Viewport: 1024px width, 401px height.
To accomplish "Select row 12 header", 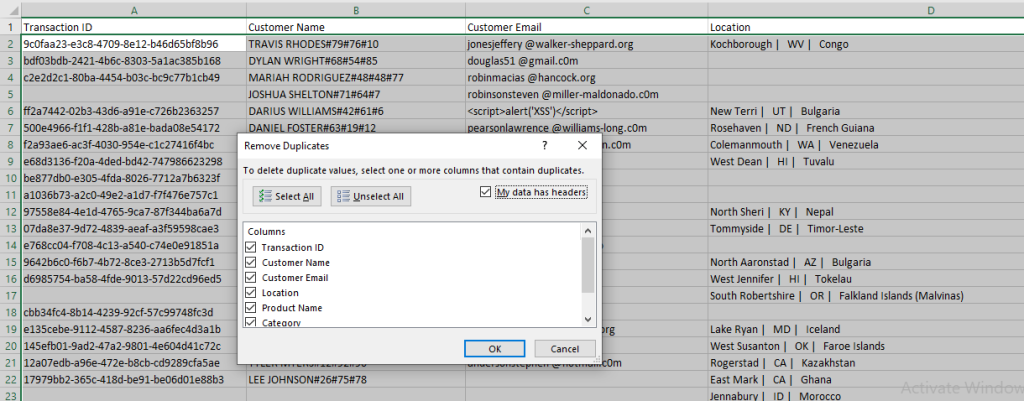I will click(10, 212).
